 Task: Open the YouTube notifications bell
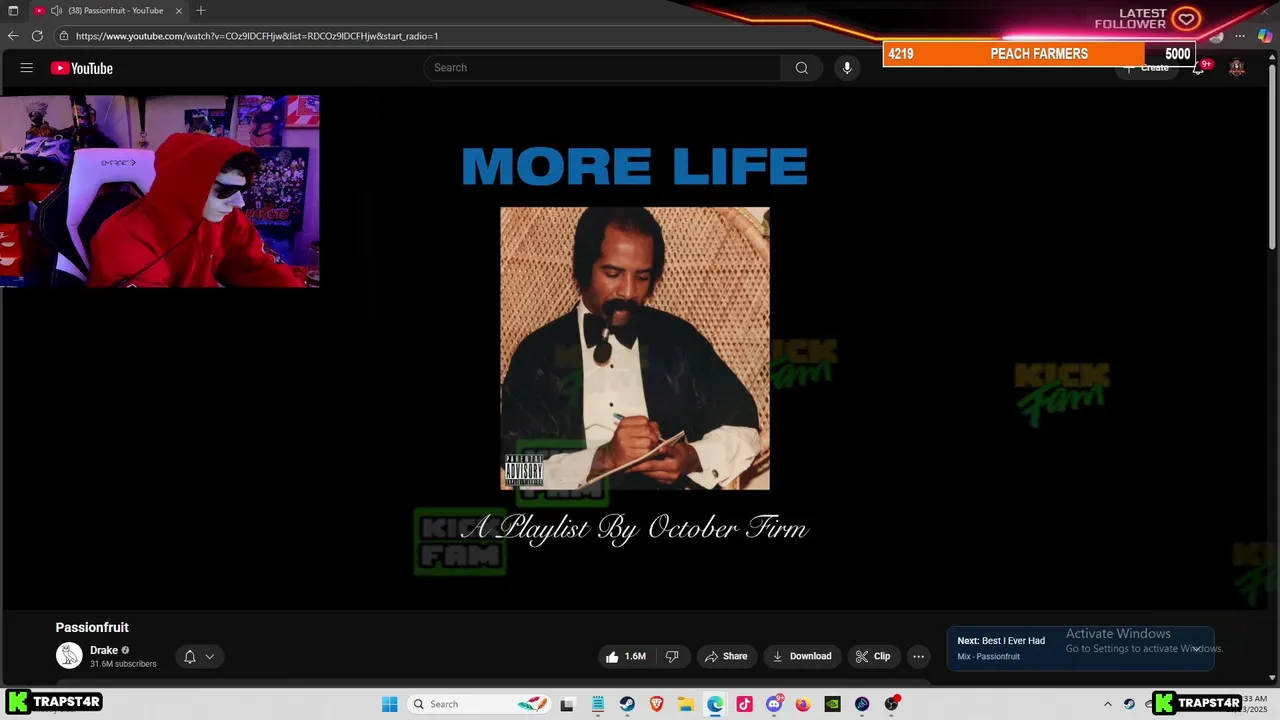coord(1198,68)
